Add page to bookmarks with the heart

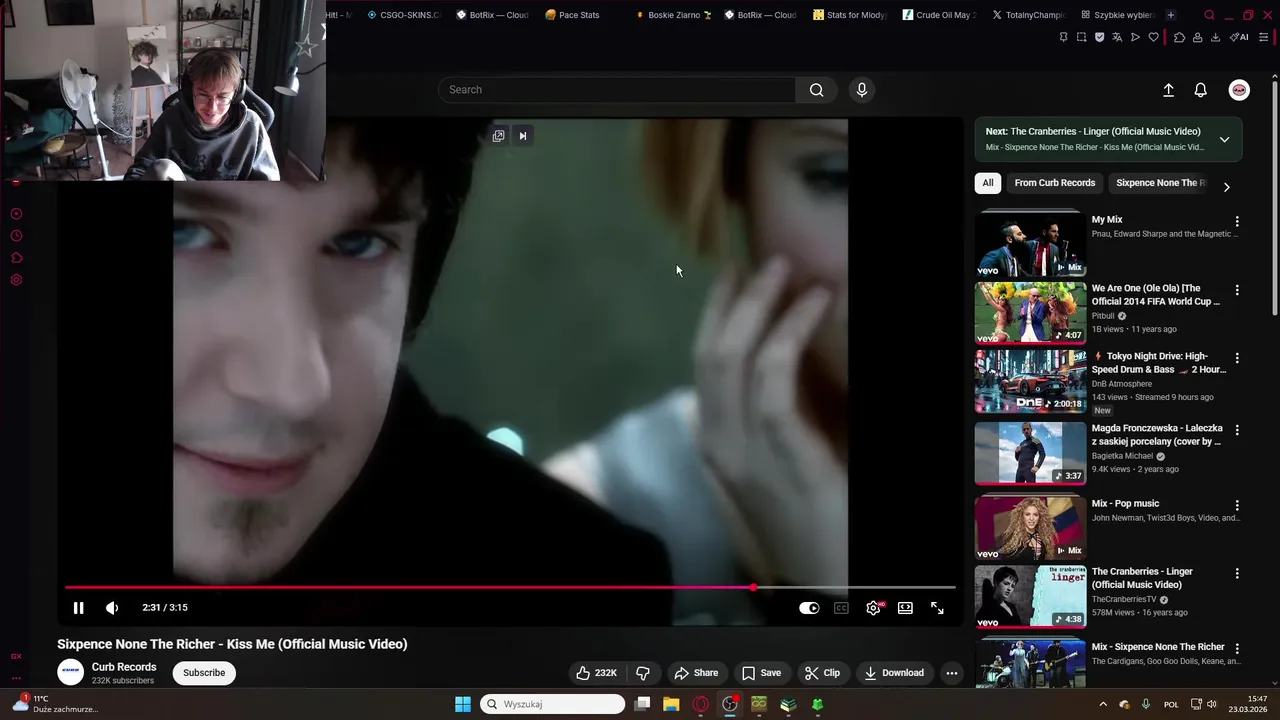pyautogui.click(x=1153, y=37)
